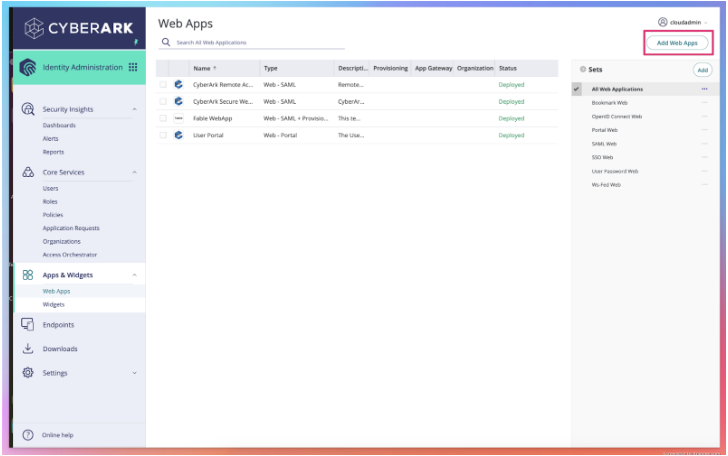This screenshot has height=456, width=728.
Task: Open the SSO Web ellipsis menu
Action: click(x=704, y=157)
